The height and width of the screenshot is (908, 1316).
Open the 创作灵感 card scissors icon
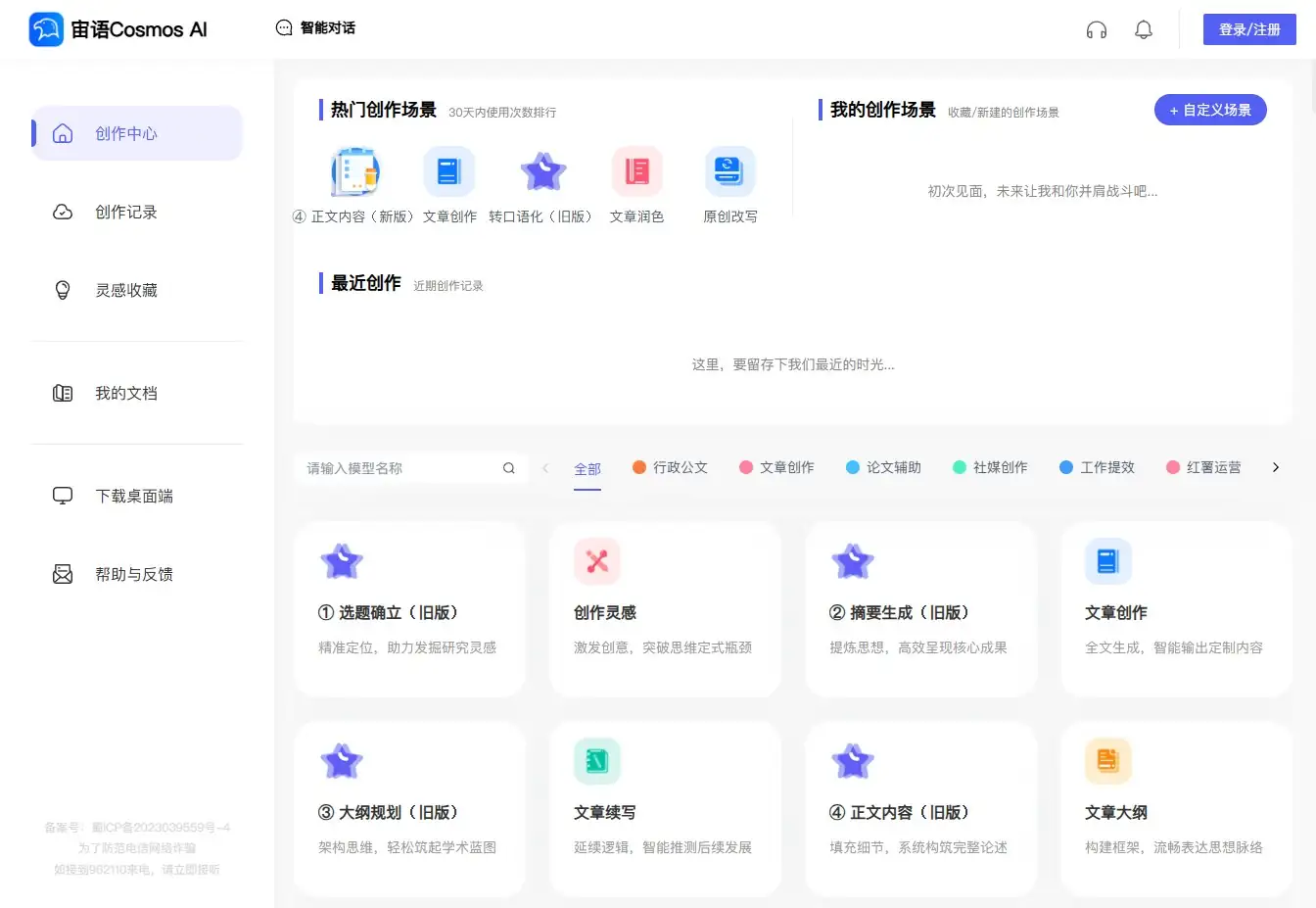(597, 561)
